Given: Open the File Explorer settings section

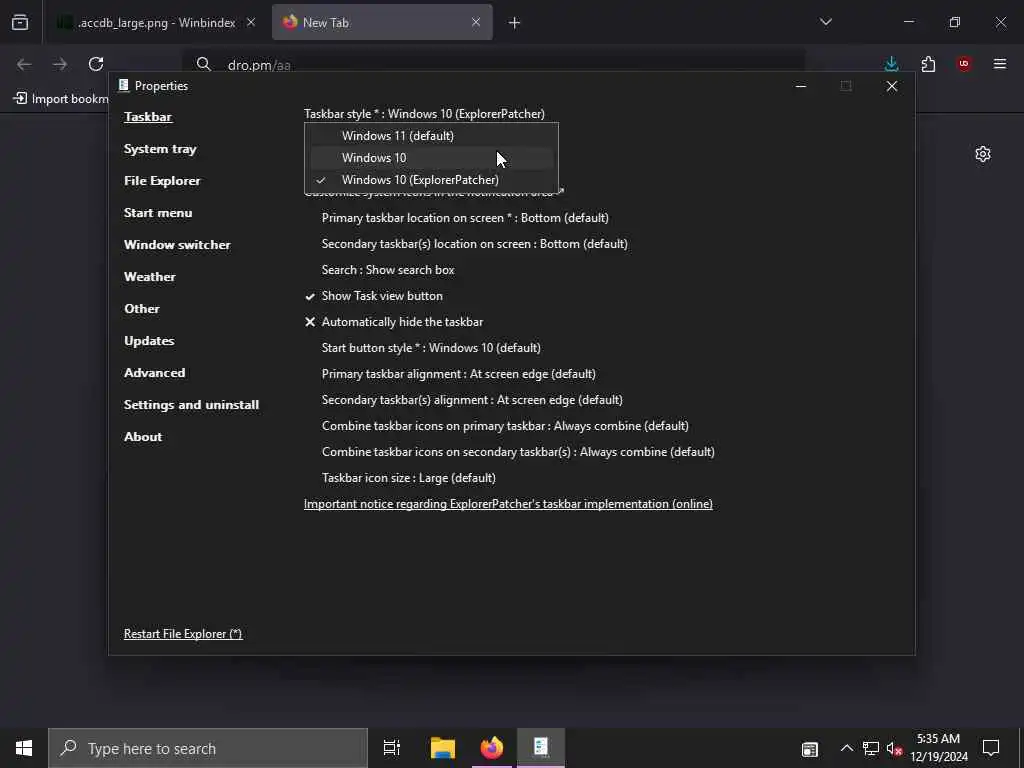Looking at the screenshot, I should [162, 181].
